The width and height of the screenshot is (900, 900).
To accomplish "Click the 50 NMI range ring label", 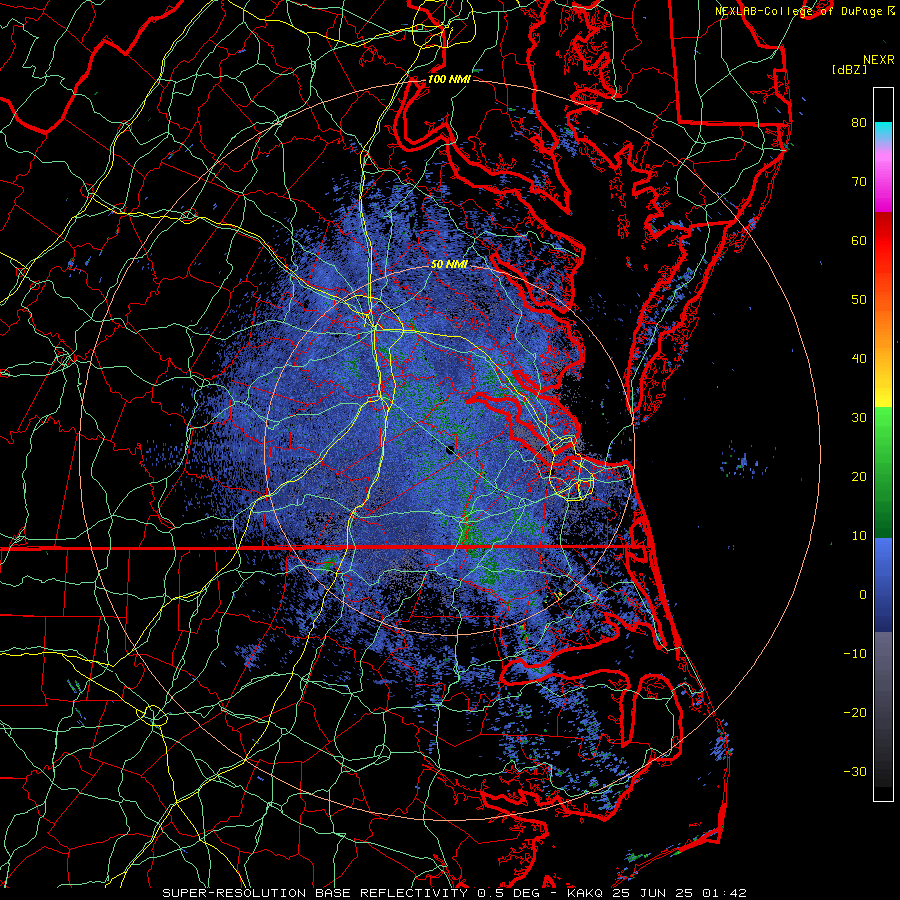I will click(x=449, y=264).
